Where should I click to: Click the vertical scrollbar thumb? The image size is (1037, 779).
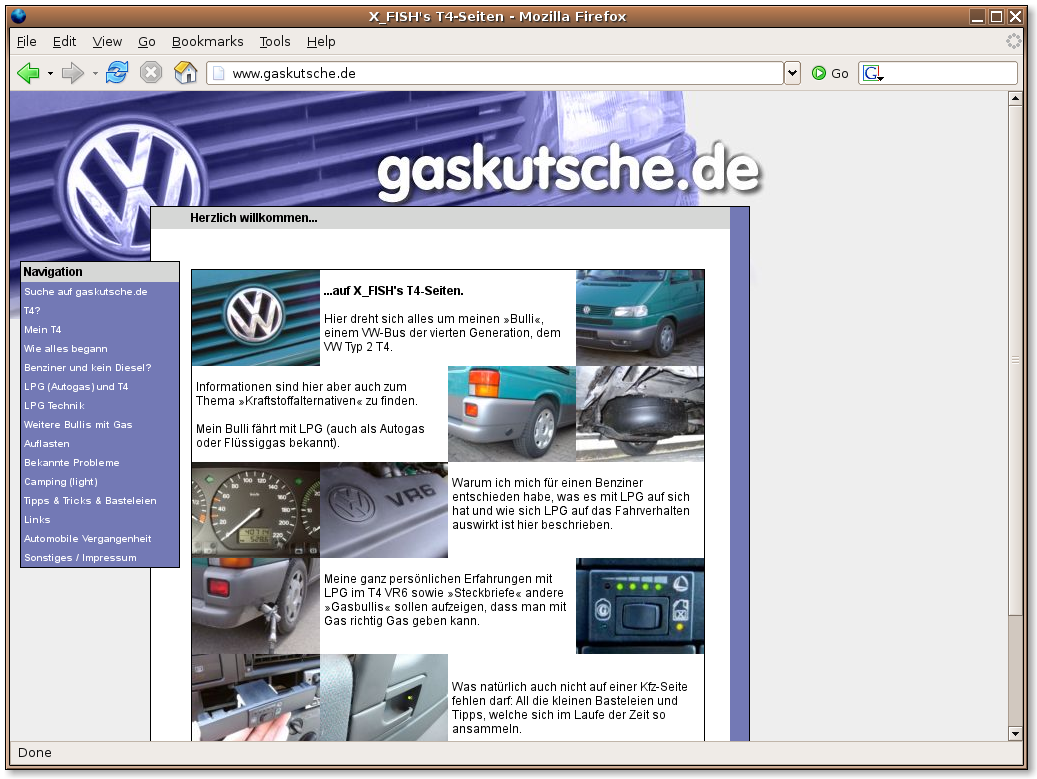1015,360
